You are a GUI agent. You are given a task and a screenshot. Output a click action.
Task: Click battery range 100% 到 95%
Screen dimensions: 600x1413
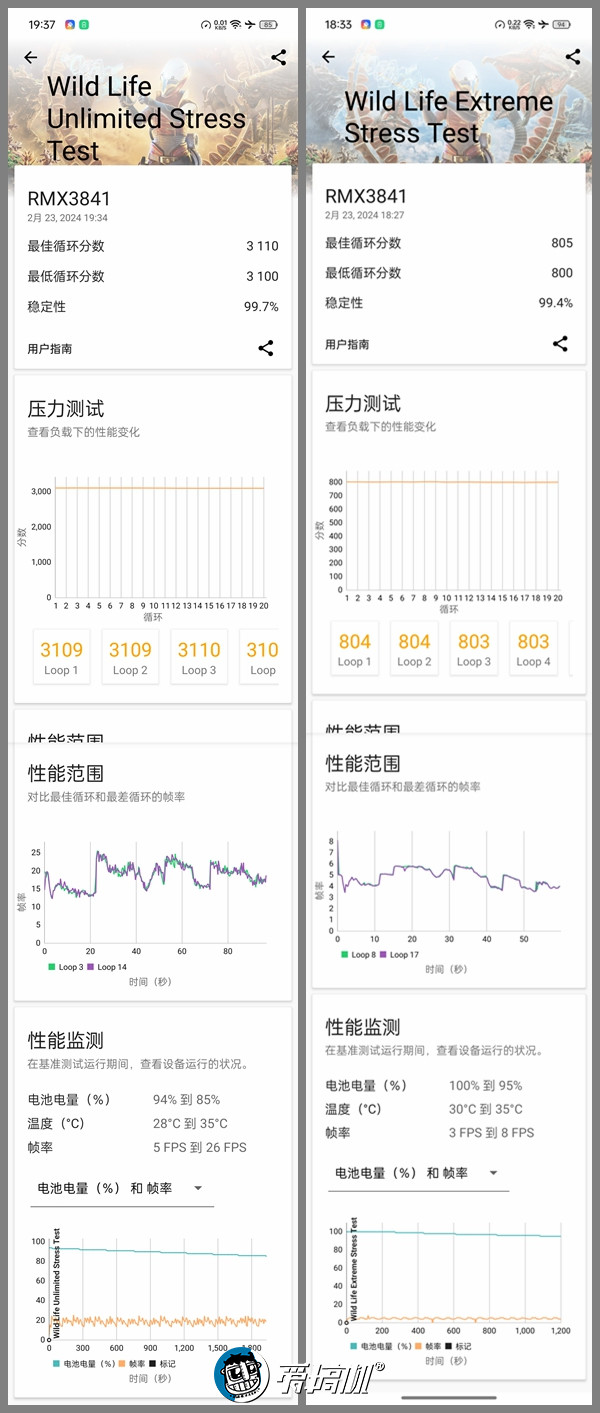[486, 1086]
